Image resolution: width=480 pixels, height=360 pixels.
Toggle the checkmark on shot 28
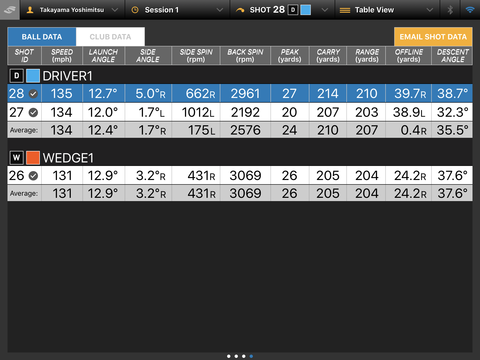click(33, 94)
